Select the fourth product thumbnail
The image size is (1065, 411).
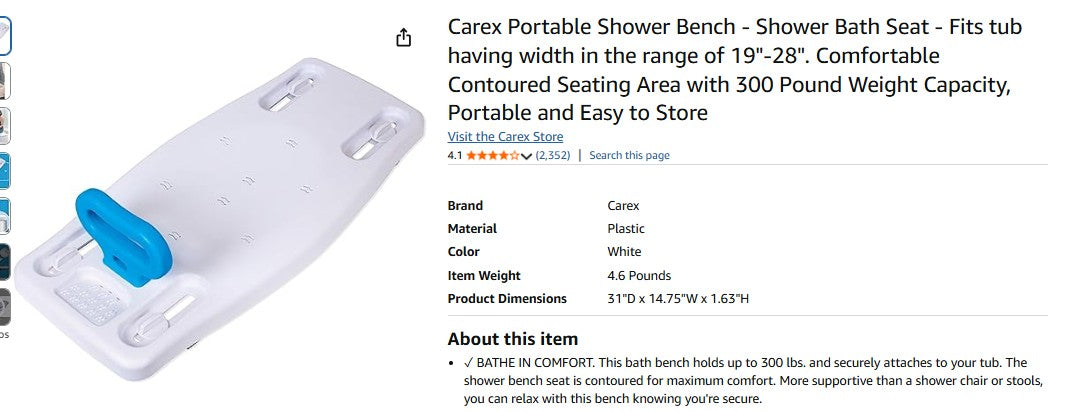[x=5, y=170]
